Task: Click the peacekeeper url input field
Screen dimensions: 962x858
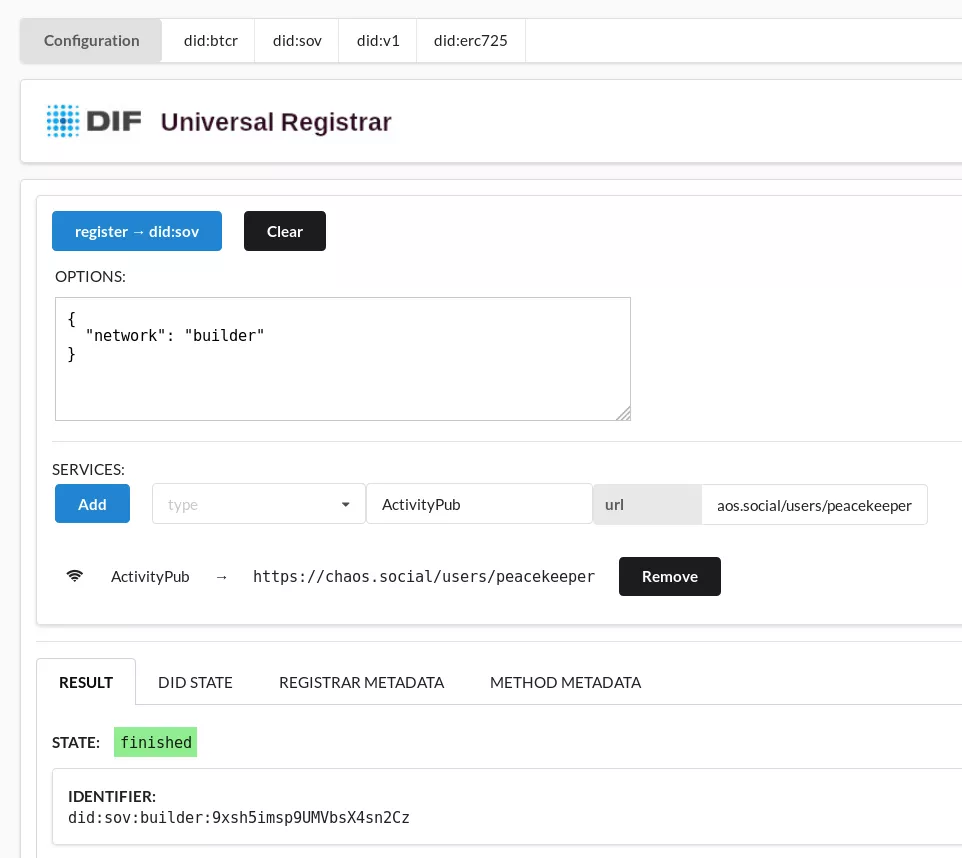Action: tap(814, 504)
